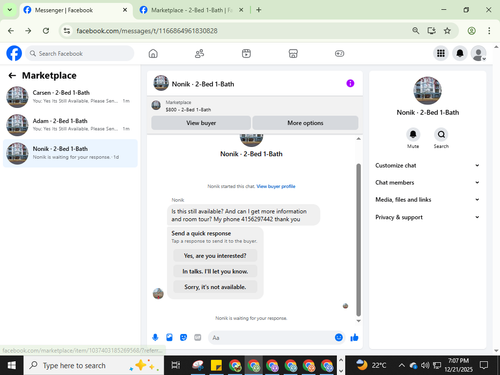
Task: Open the 22°C weather widget
Action: click(371, 365)
